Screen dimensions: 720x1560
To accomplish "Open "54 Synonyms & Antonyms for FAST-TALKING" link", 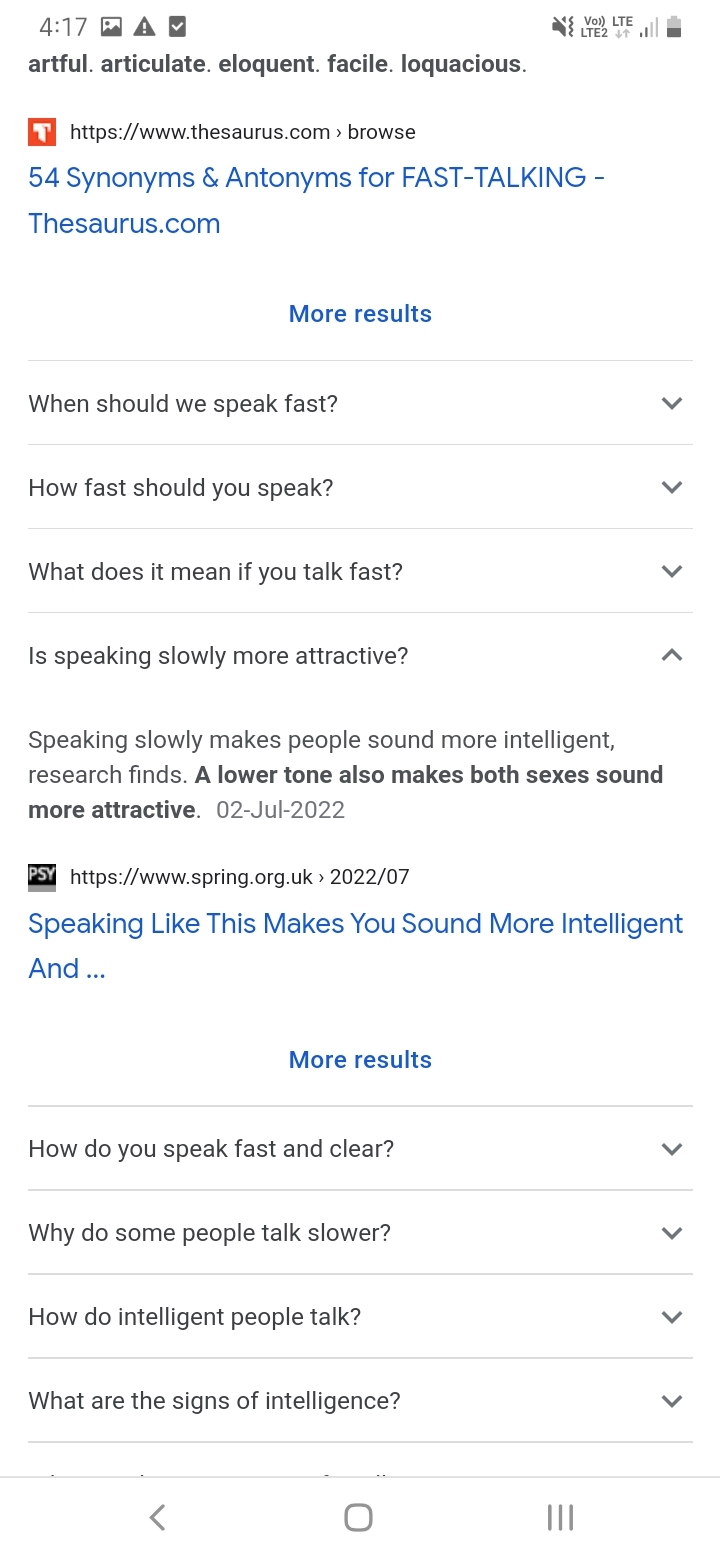I will pyautogui.click(x=317, y=200).
